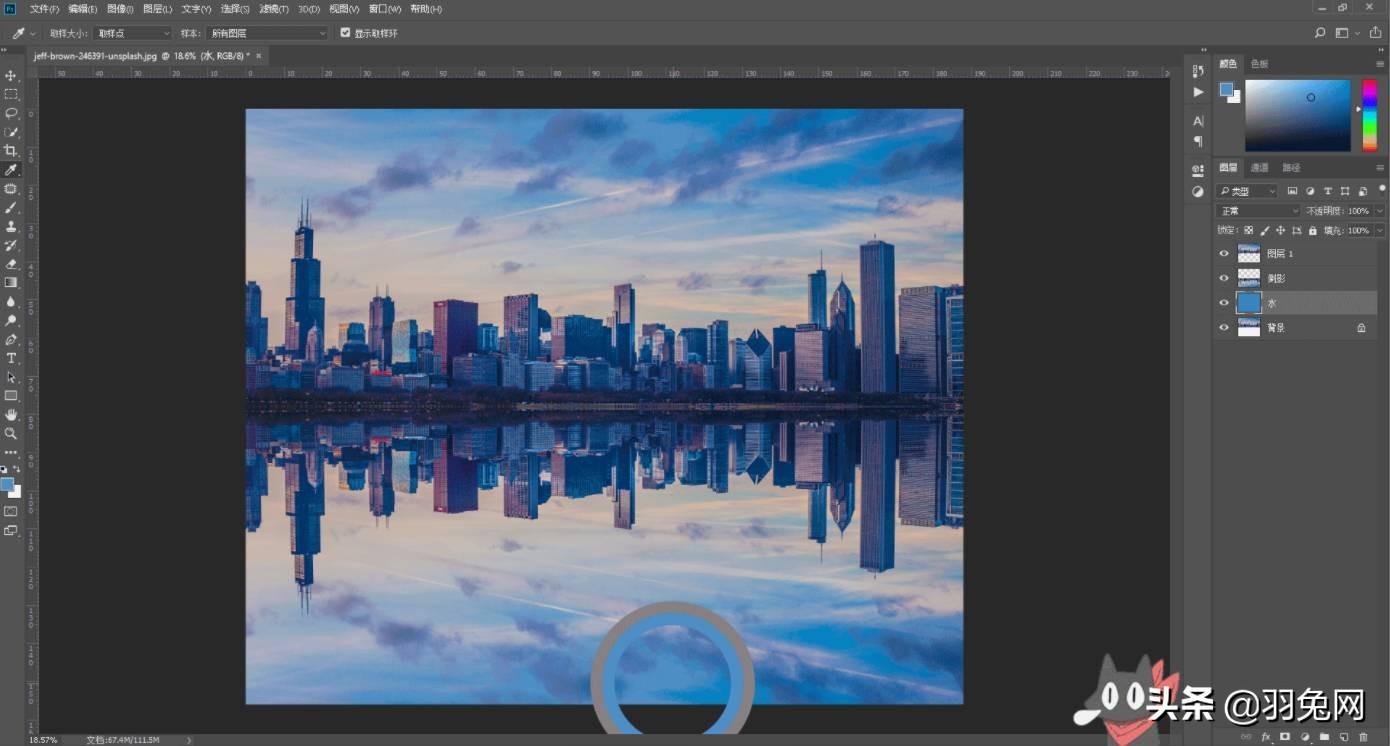The width and height of the screenshot is (1390, 746).
Task: Select the Spot Healing Brush tool
Action: (x=11, y=189)
